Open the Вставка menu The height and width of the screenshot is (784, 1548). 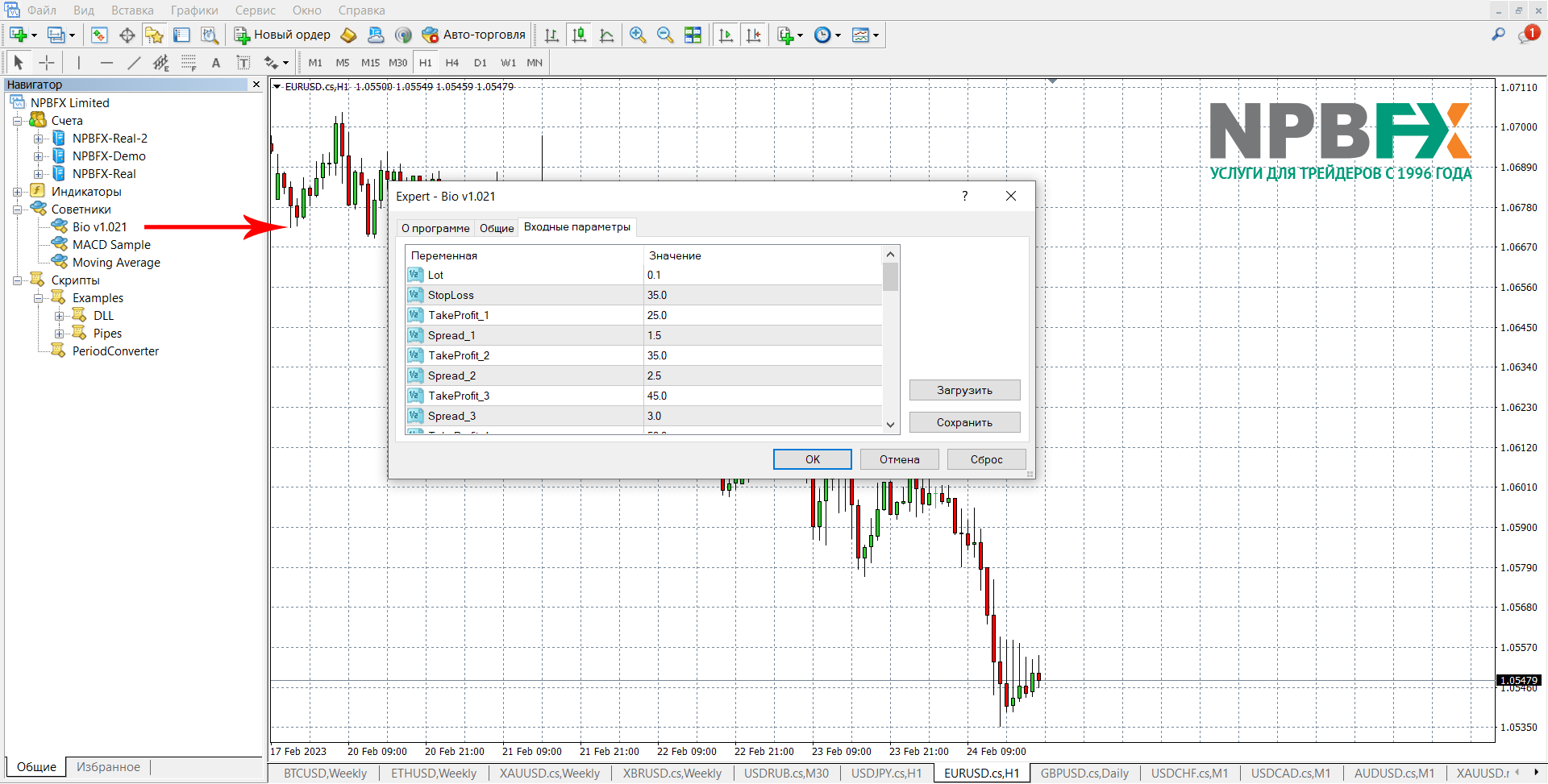[132, 10]
